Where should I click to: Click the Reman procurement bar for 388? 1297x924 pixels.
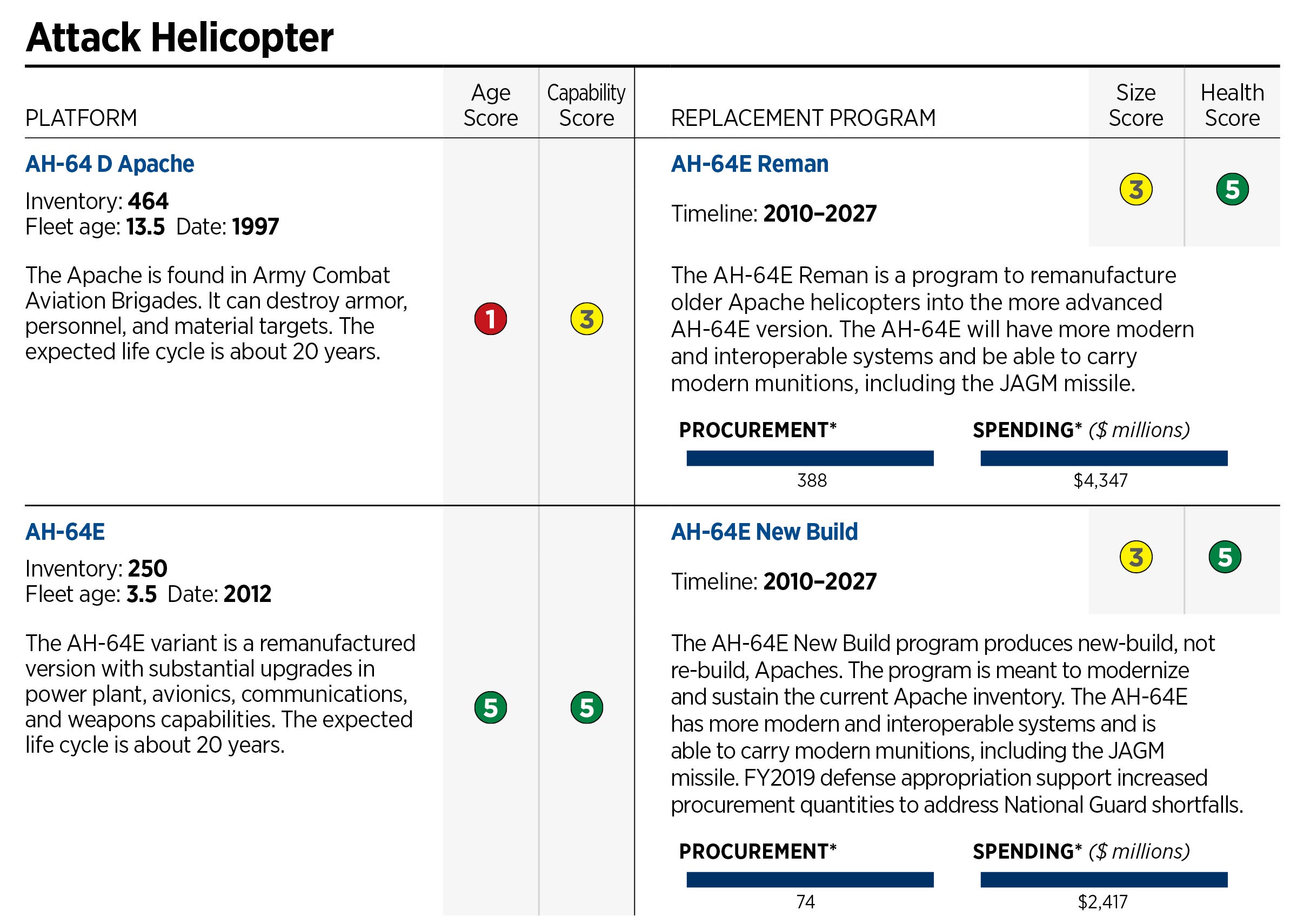coord(810,458)
